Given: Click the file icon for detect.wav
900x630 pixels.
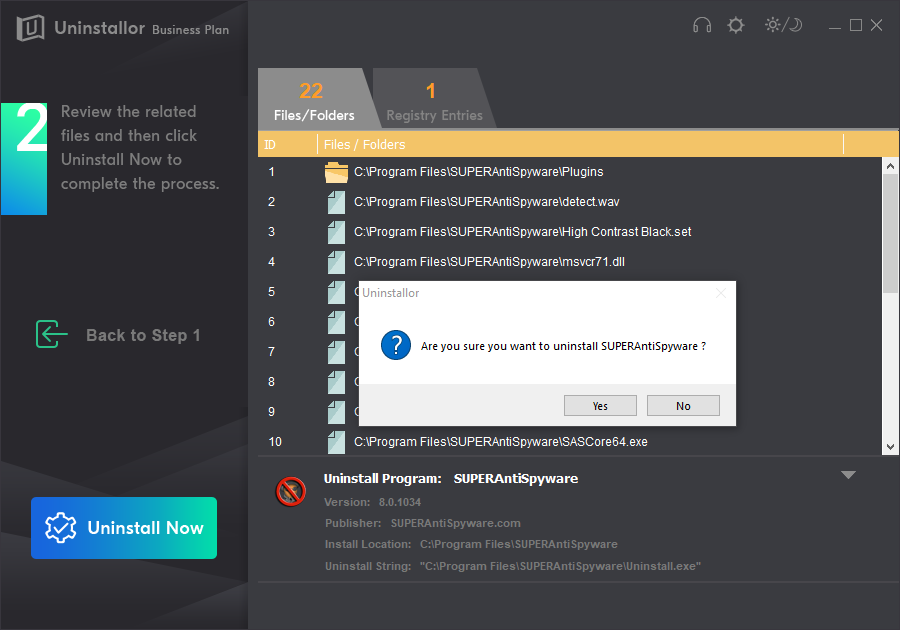Looking at the screenshot, I should click(336, 202).
